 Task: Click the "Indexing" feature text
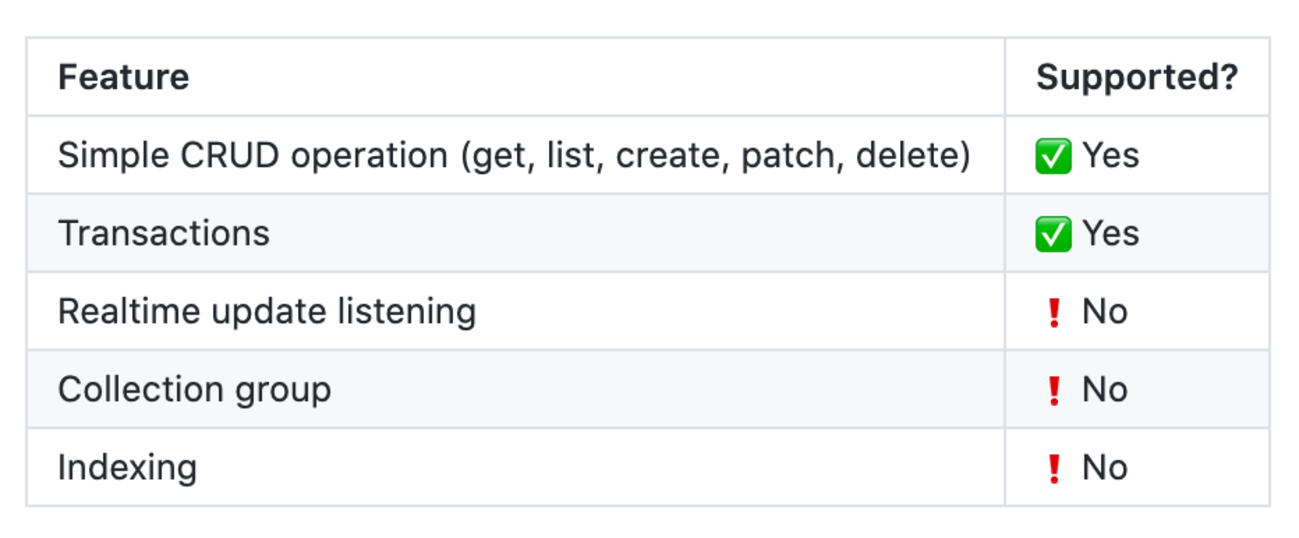pyautogui.click(x=127, y=468)
